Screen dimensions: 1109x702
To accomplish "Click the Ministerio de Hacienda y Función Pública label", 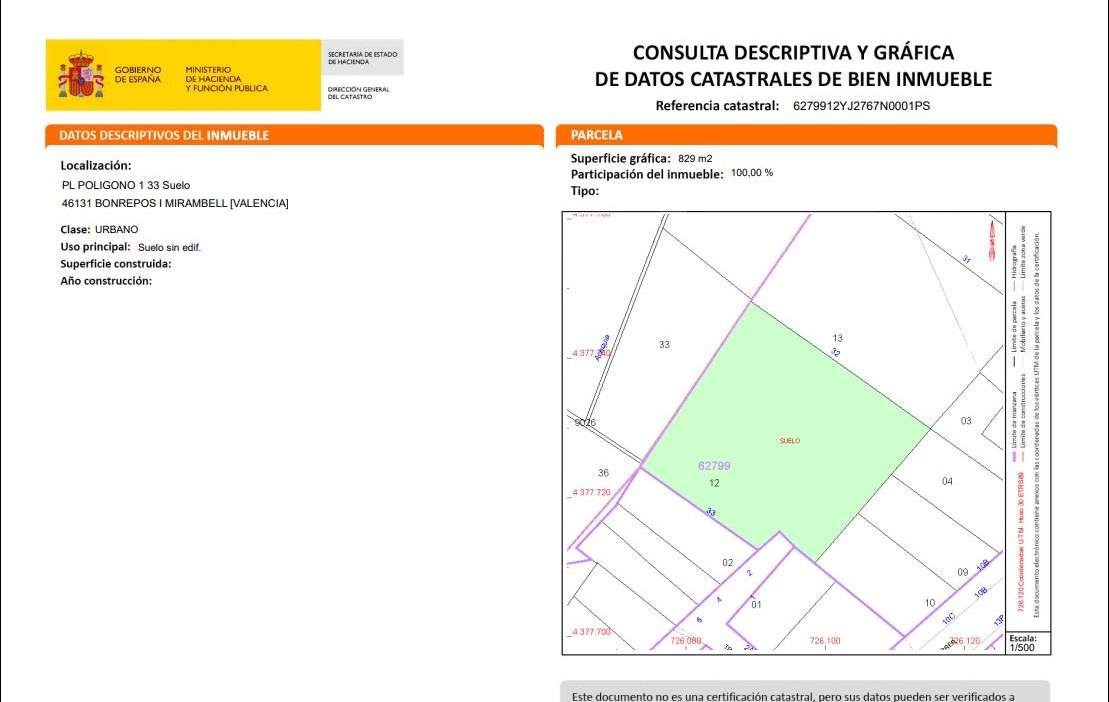I will 226,79.
